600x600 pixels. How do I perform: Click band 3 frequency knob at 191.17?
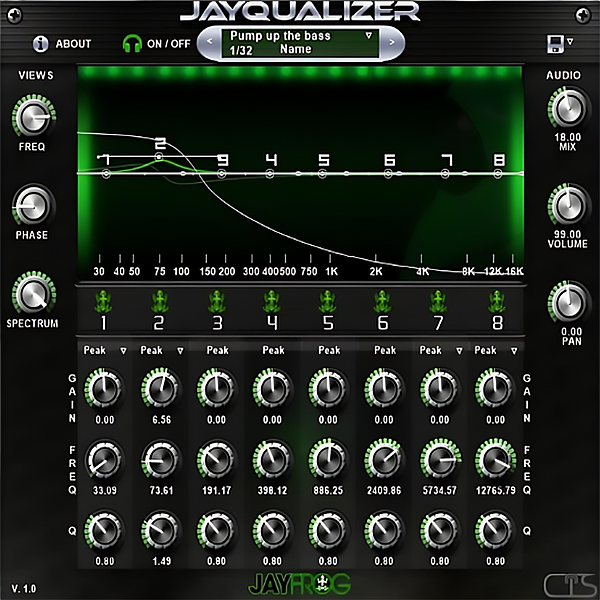tap(216, 459)
